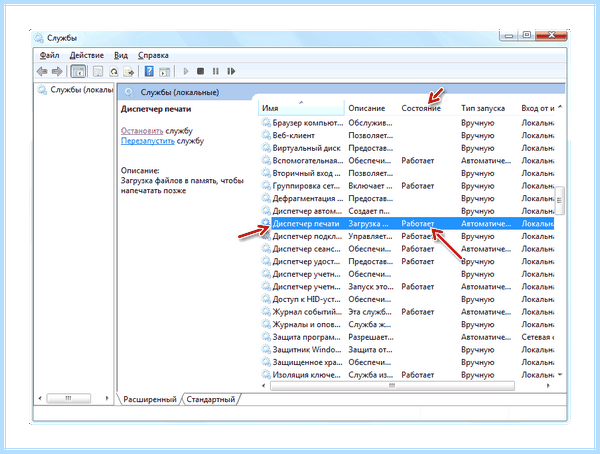This screenshot has height=454, width=600.
Task: Select the Вторичный вход service row
Action: point(408,173)
